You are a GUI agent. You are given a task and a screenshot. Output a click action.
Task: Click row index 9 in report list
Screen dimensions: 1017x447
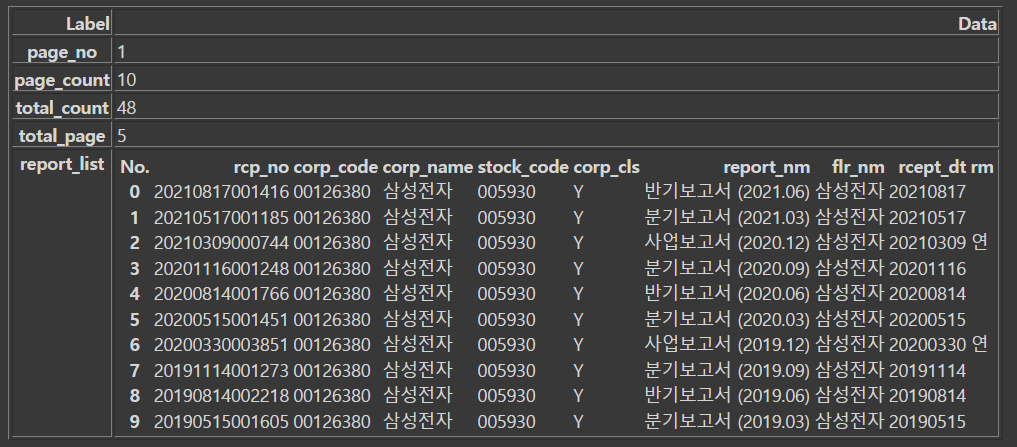point(134,422)
